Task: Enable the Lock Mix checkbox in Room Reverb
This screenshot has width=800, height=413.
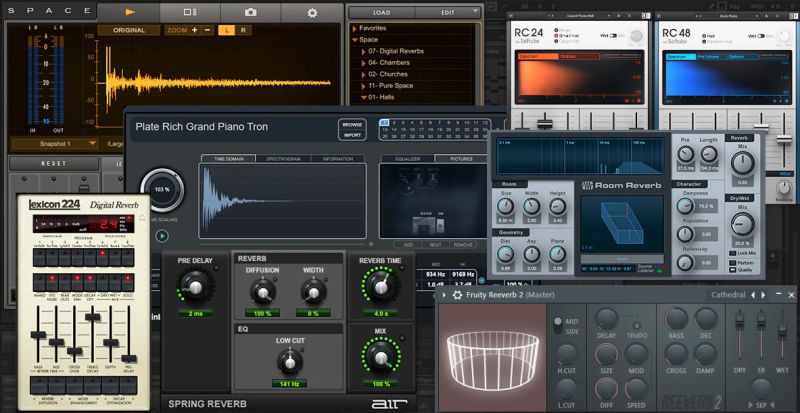Action: (x=733, y=253)
